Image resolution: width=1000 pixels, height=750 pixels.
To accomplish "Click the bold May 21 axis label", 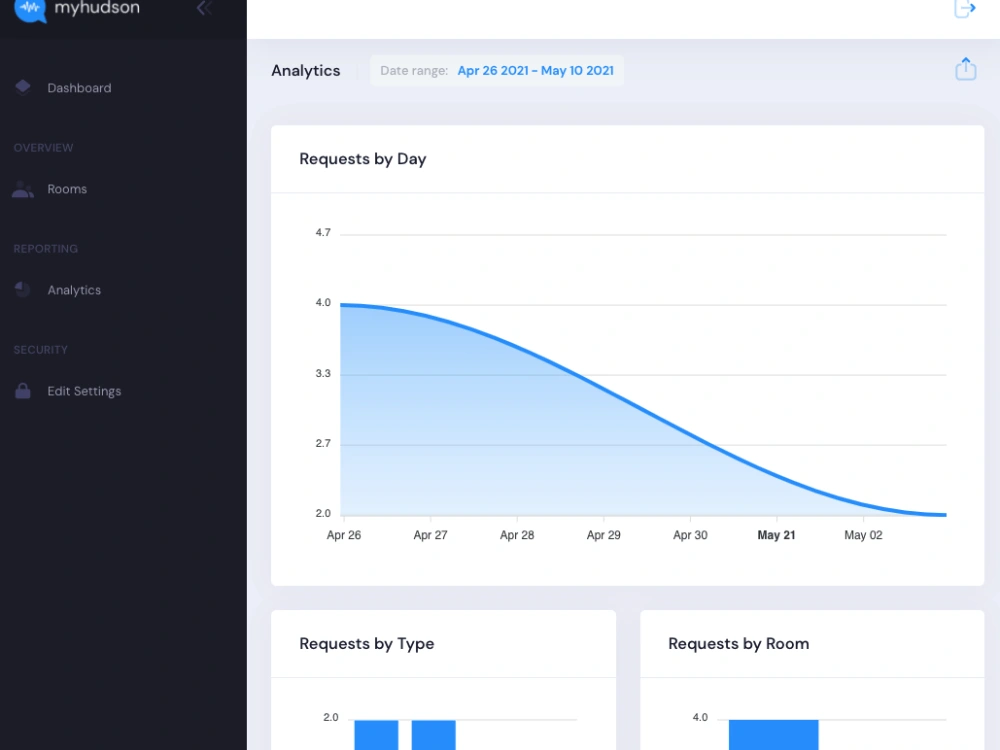I will pos(776,535).
